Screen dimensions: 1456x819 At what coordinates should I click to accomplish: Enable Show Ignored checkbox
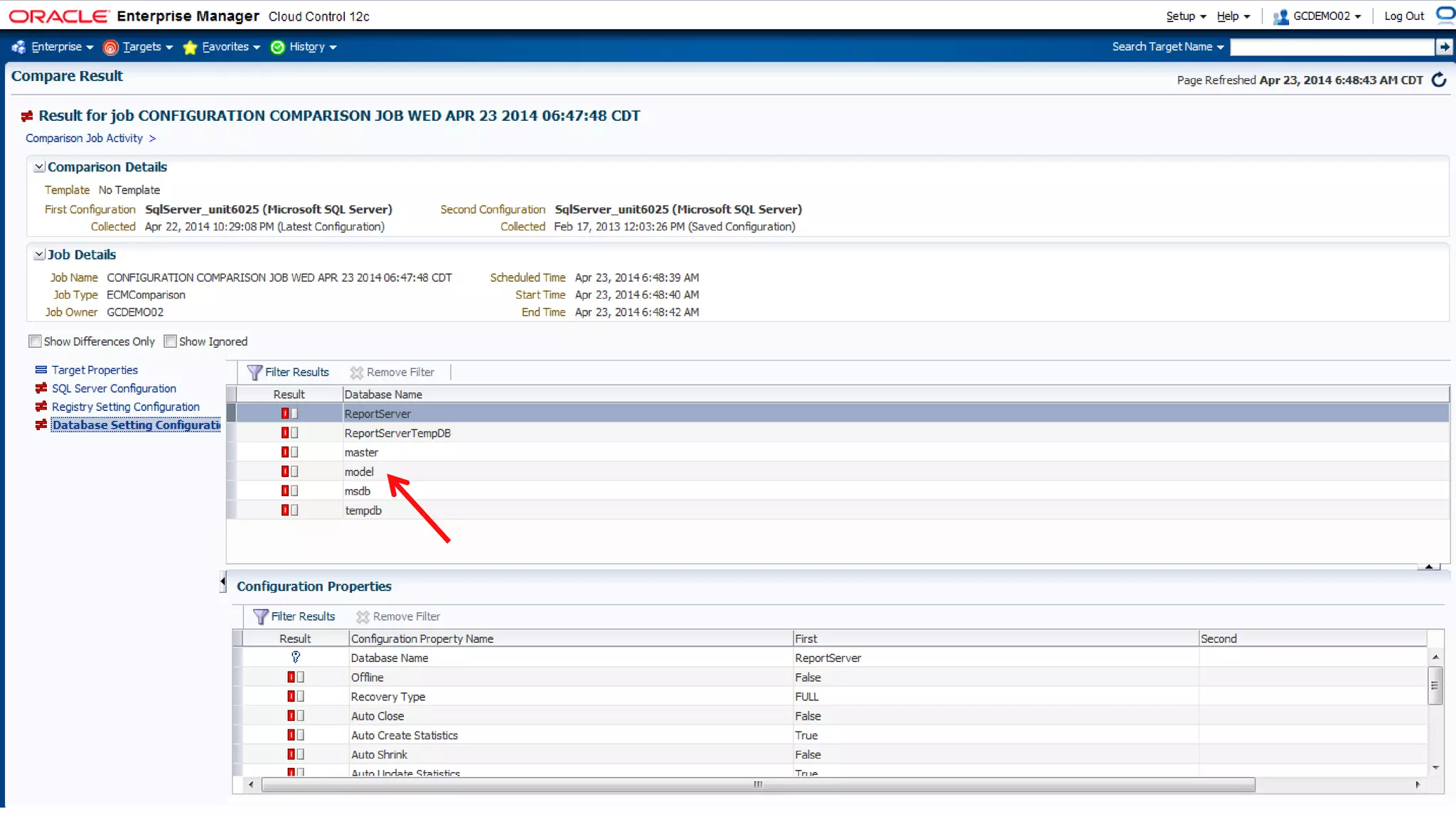coord(170,341)
